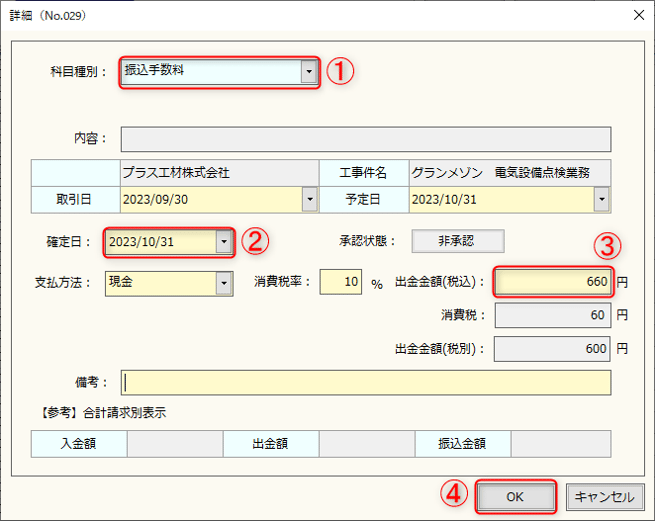Screen dimensions: 655x521
Task: Click the 消費税率 field showing 10
Action: click(x=341, y=282)
